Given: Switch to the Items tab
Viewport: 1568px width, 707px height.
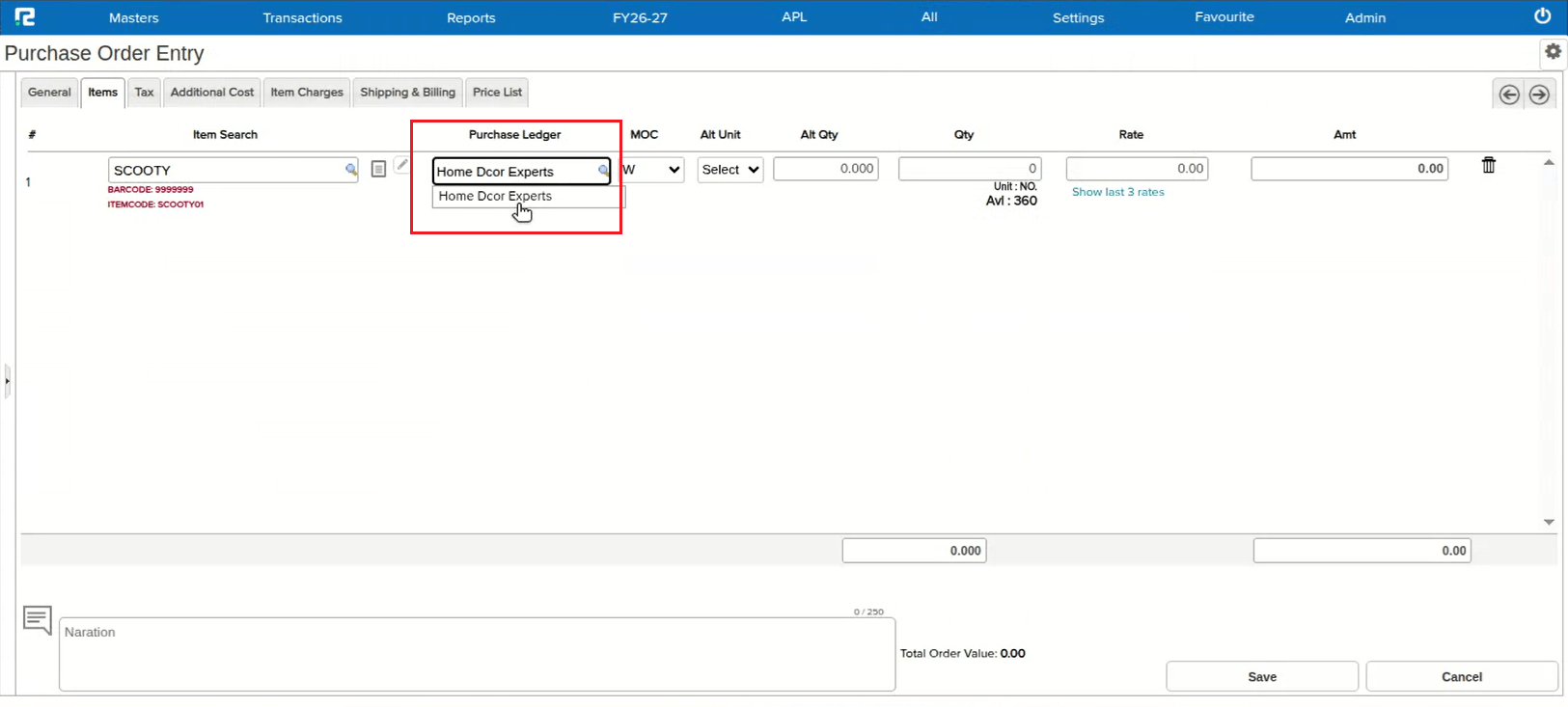Looking at the screenshot, I should [102, 93].
